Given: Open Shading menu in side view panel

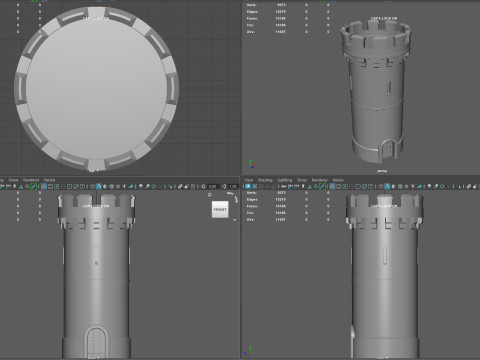Looking at the screenshot, I should point(265,180).
